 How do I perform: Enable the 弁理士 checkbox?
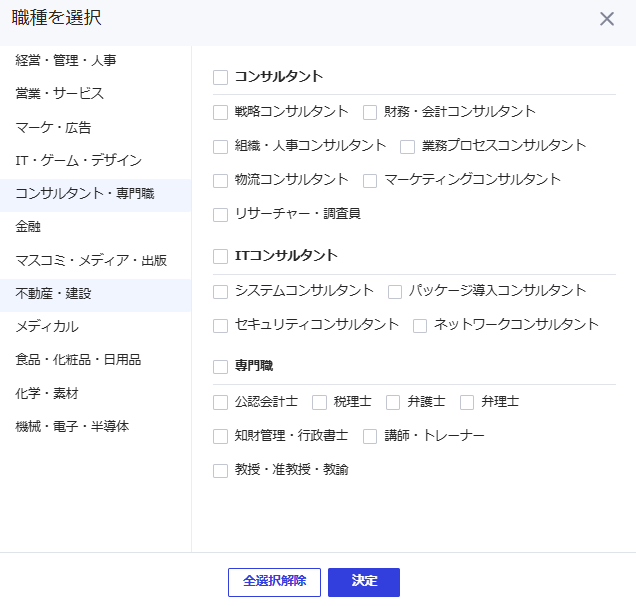[467, 402]
